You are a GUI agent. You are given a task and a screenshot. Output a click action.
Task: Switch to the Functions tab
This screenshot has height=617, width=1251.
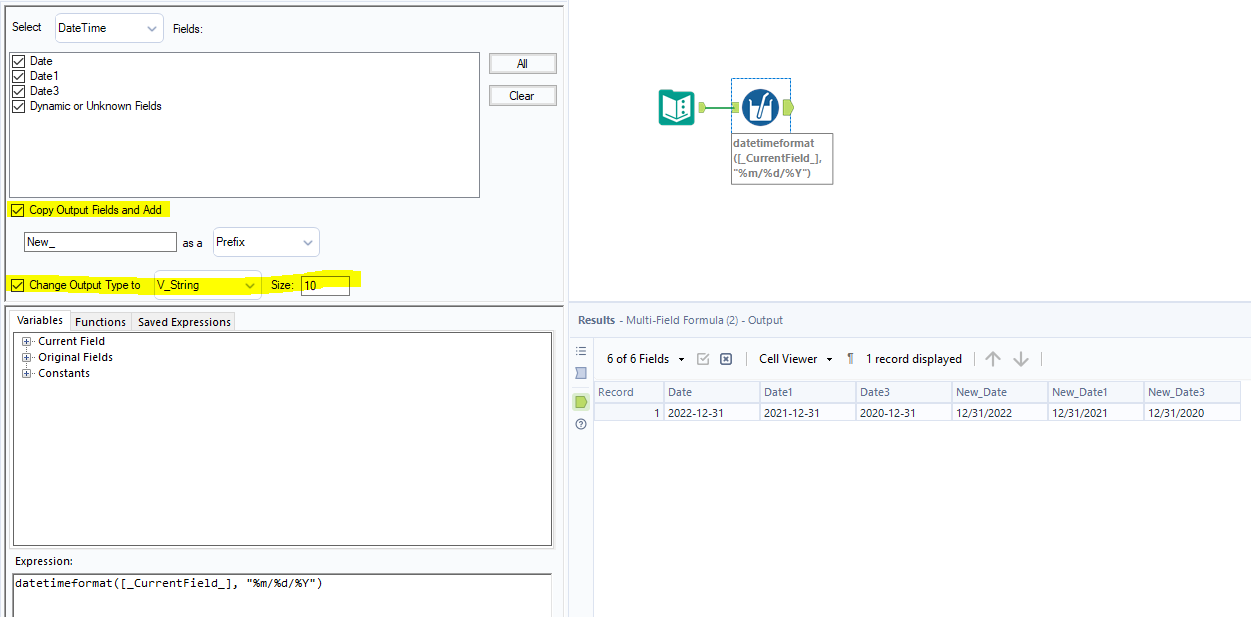click(x=100, y=321)
